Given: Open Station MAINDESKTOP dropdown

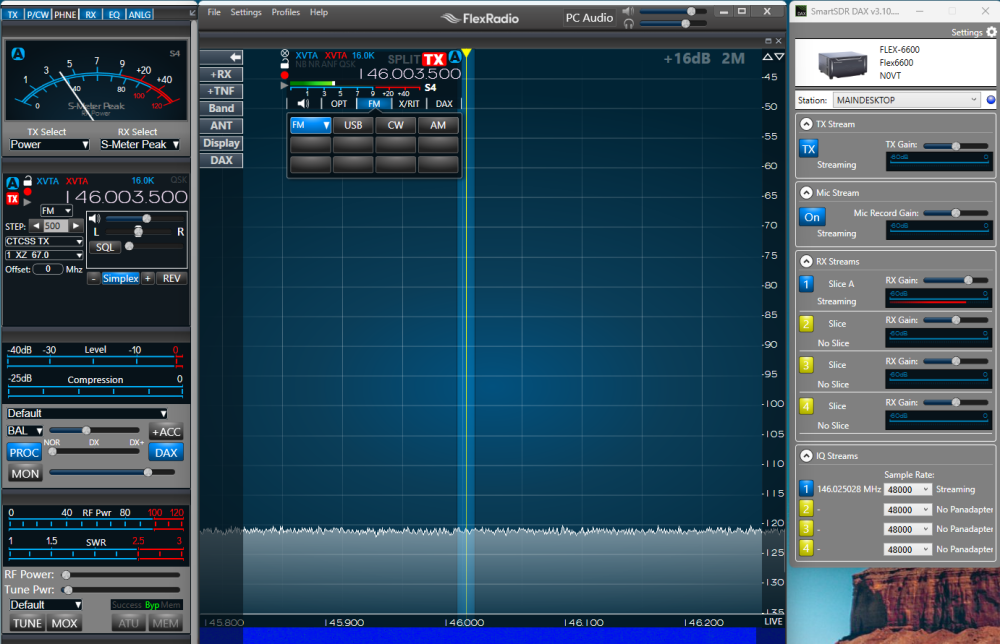Looking at the screenshot, I should [906, 100].
